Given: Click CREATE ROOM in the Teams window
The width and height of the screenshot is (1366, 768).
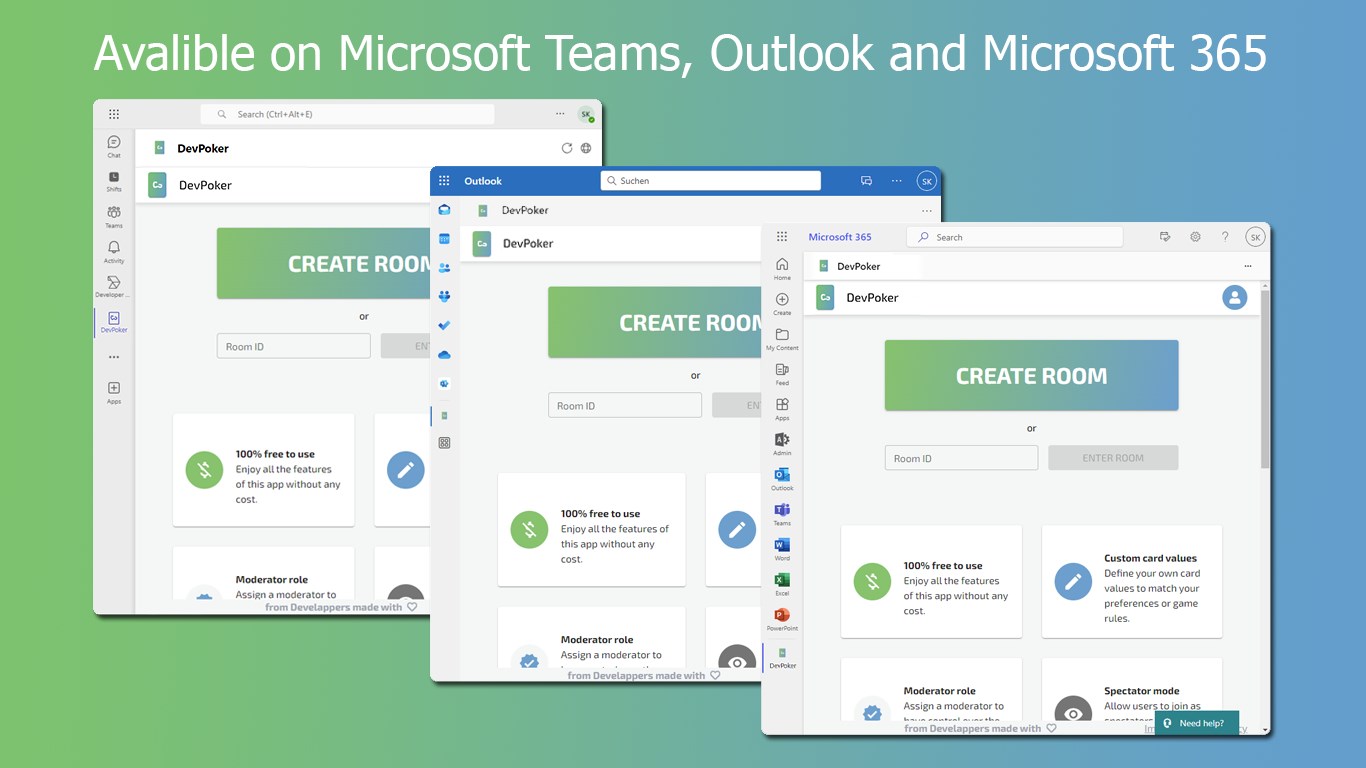Looking at the screenshot, I should (x=324, y=264).
